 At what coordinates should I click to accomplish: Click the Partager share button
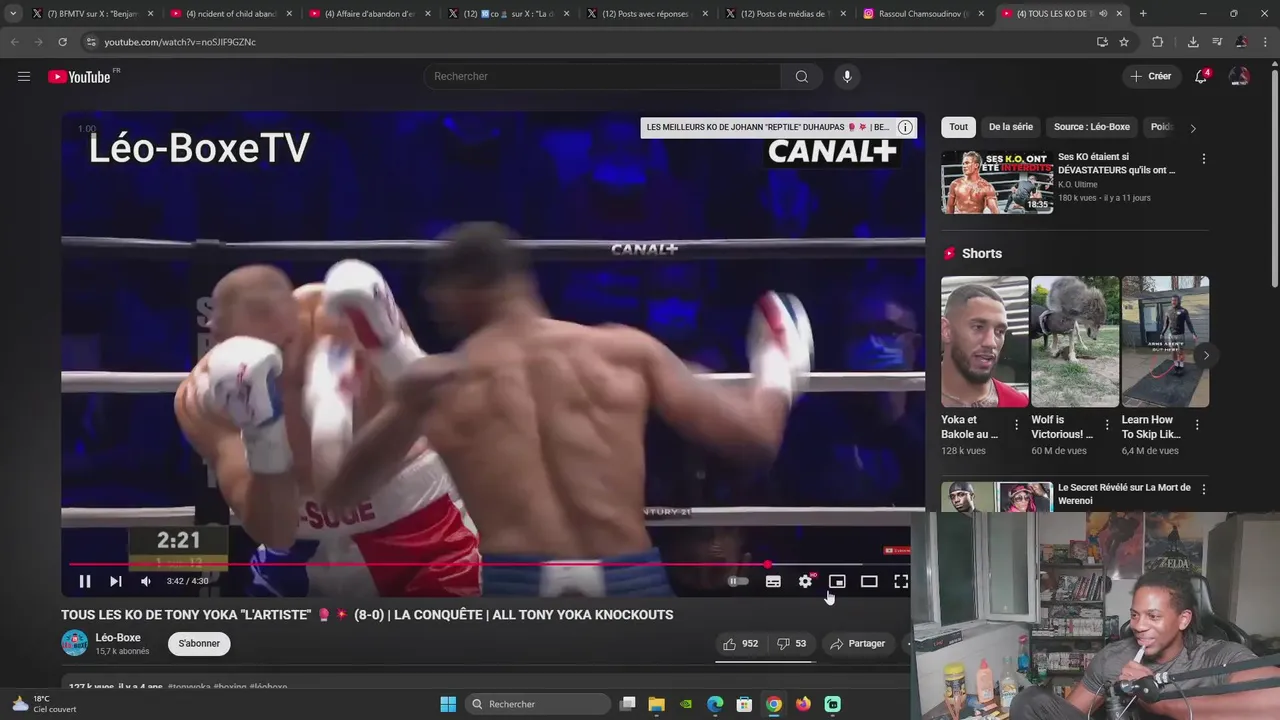click(857, 644)
